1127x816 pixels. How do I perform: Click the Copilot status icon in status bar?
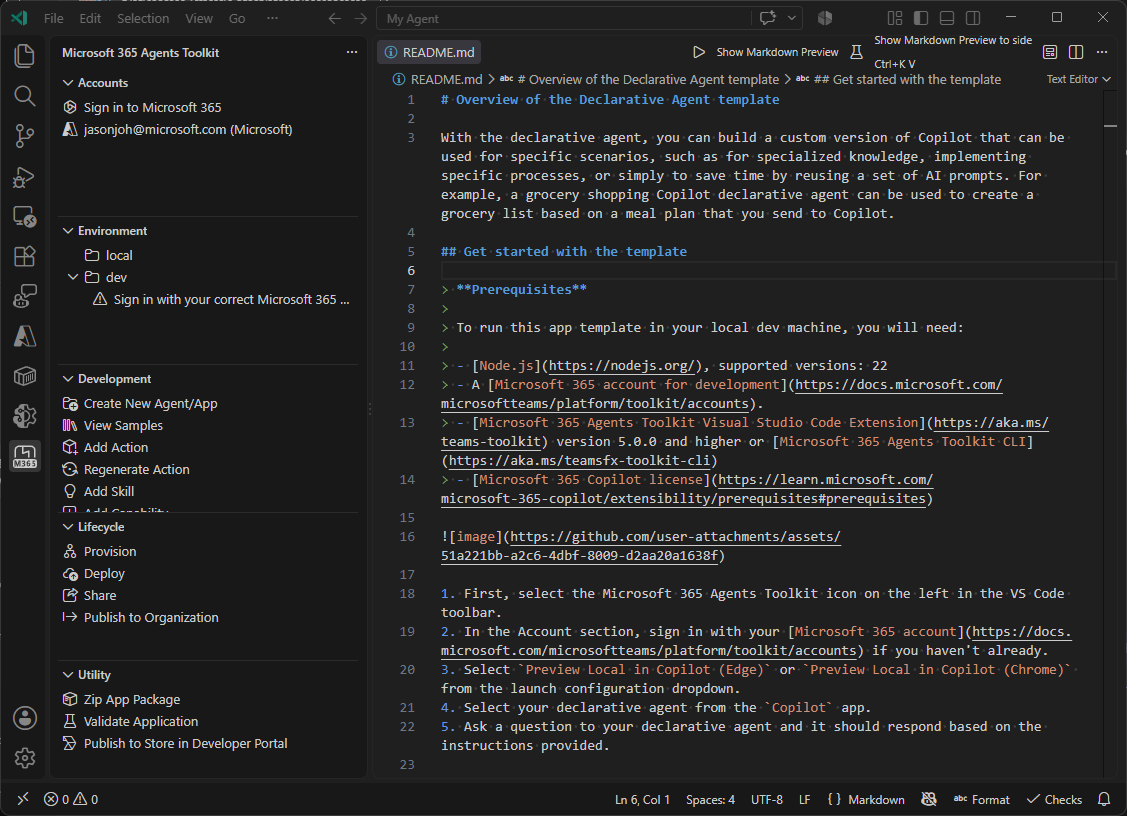tap(929, 799)
